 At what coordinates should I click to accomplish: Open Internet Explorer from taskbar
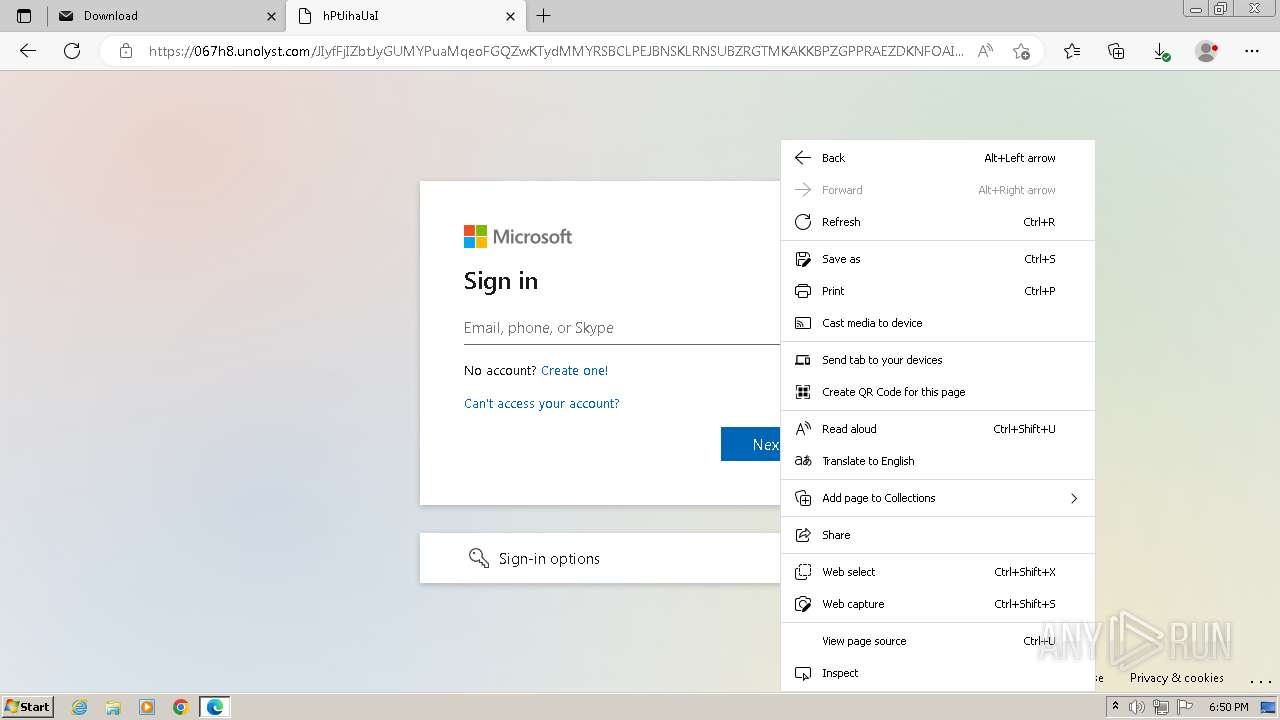coord(80,707)
